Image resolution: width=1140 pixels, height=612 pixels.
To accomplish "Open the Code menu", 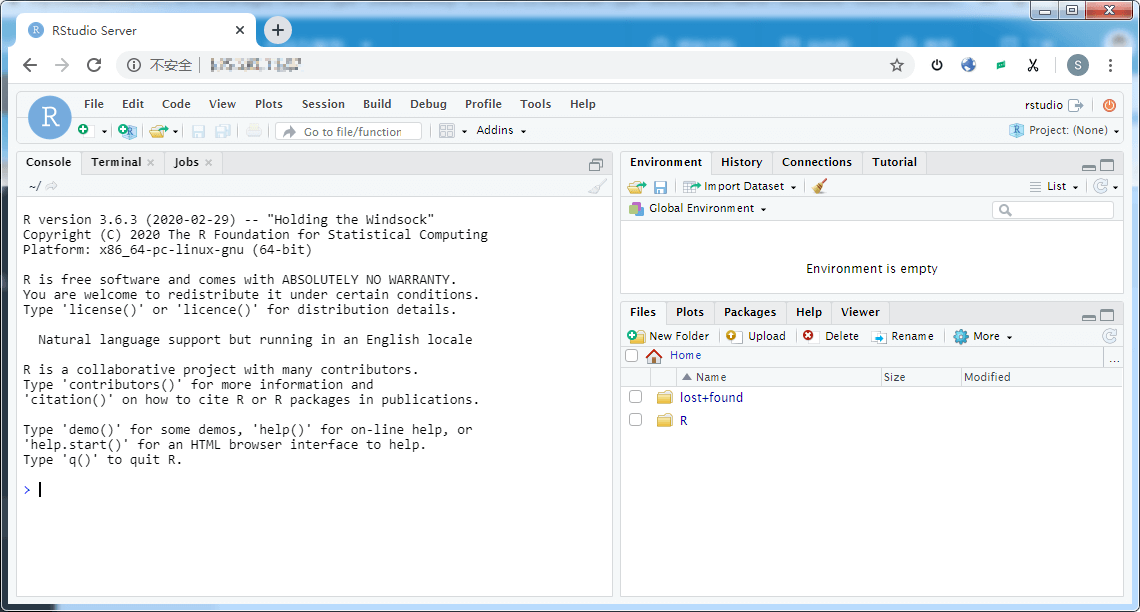I will pyautogui.click(x=176, y=104).
